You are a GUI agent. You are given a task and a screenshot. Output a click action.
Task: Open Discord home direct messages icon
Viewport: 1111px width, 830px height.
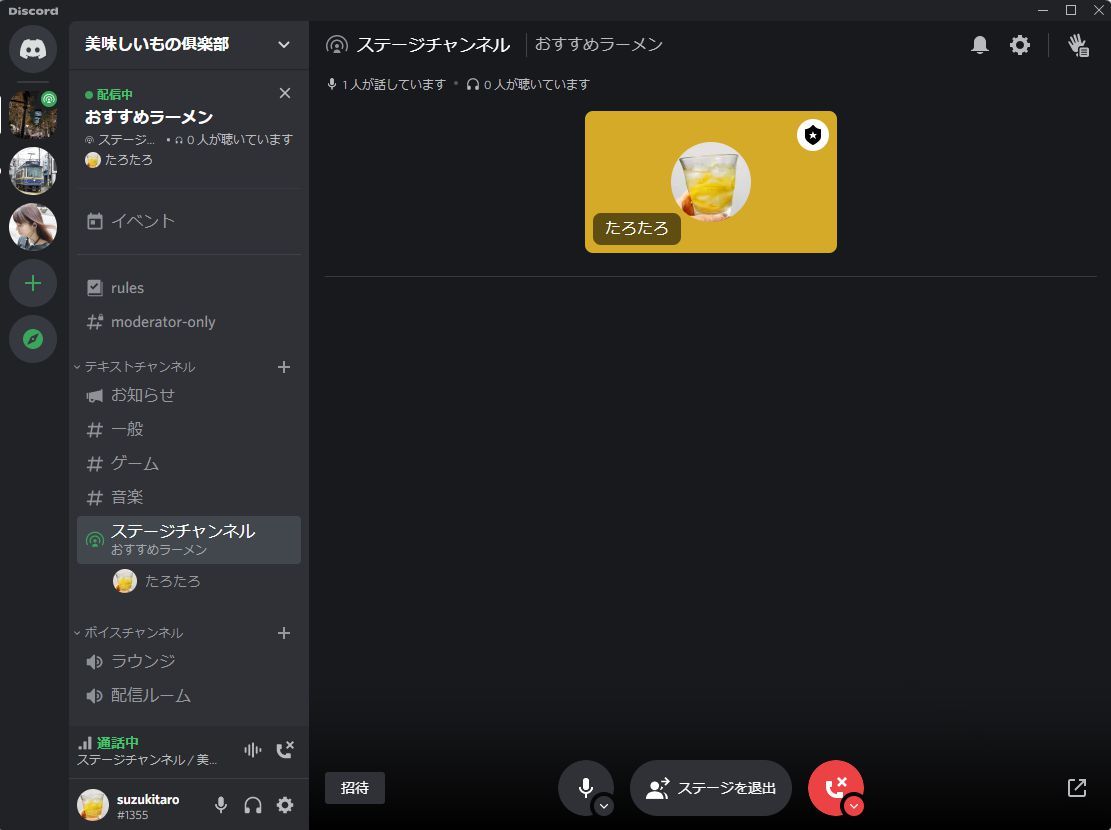tap(33, 49)
